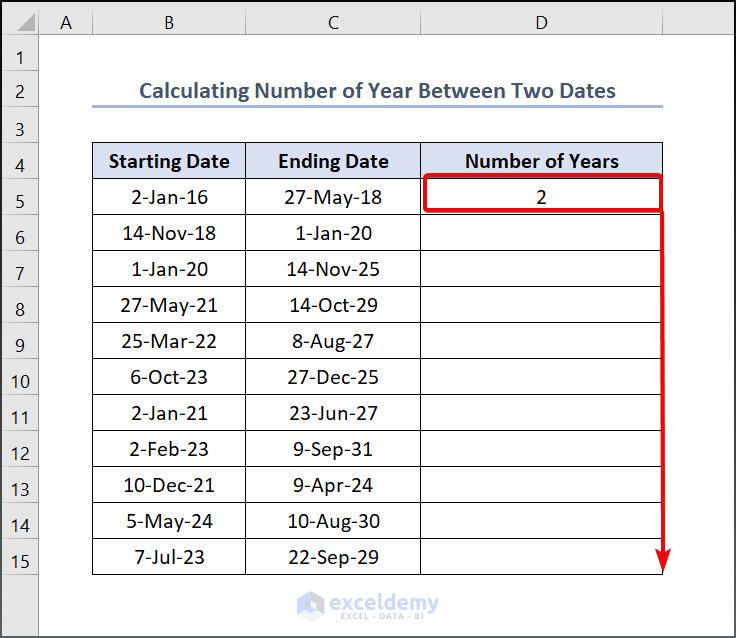
Task: Select cell containing 5-May-24
Action: (x=169, y=521)
